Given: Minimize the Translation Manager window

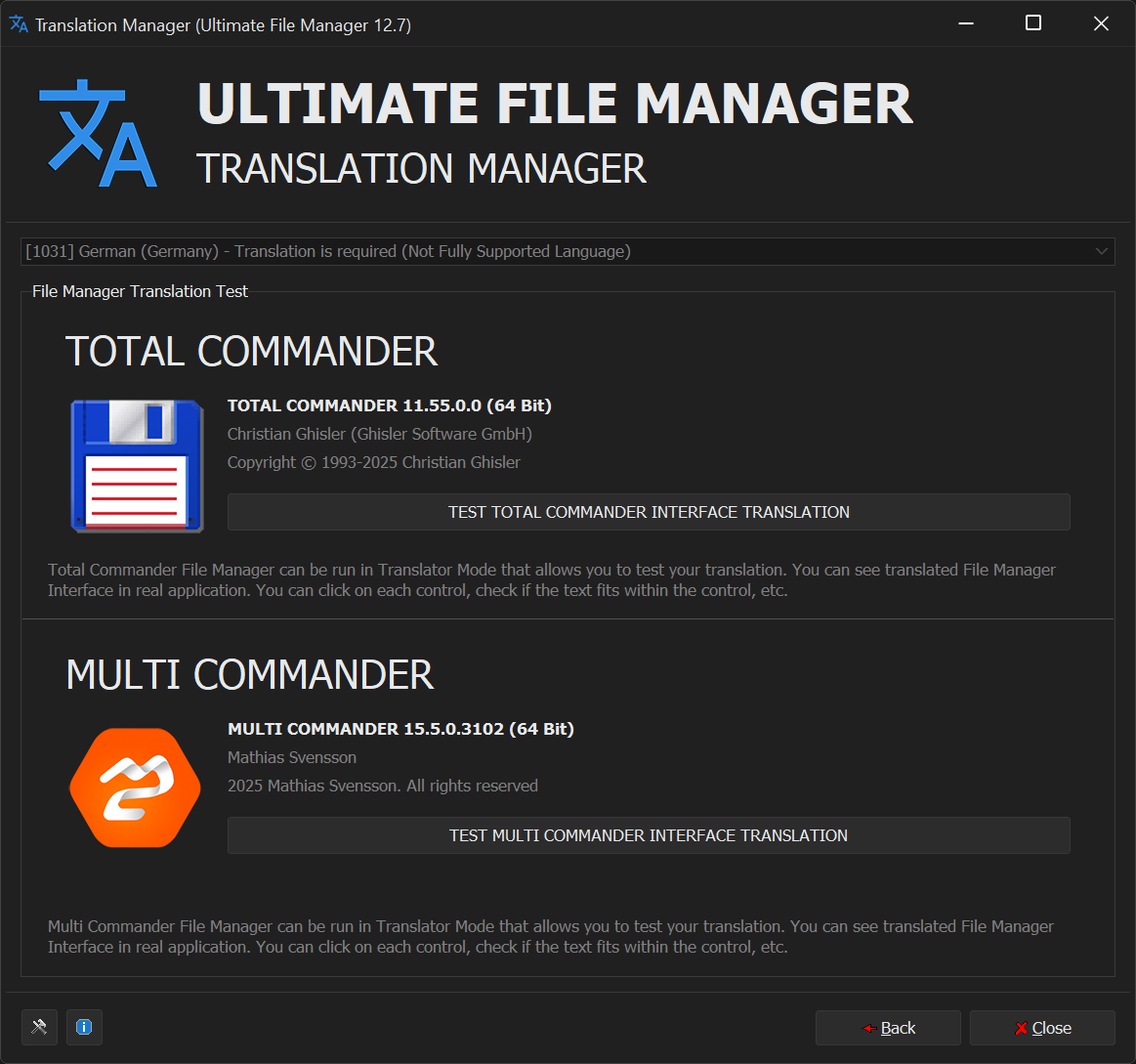Looking at the screenshot, I should [965, 23].
